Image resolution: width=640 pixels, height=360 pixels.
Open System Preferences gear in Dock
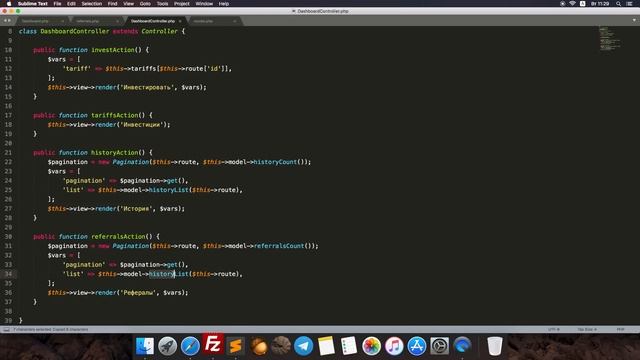pyautogui.click(x=440, y=346)
